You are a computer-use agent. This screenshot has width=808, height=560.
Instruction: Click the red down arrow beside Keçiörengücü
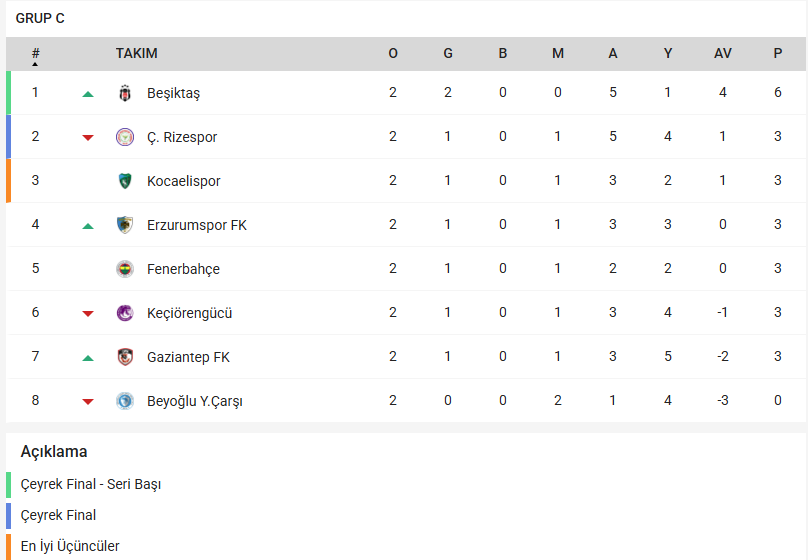tap(88, 314)
